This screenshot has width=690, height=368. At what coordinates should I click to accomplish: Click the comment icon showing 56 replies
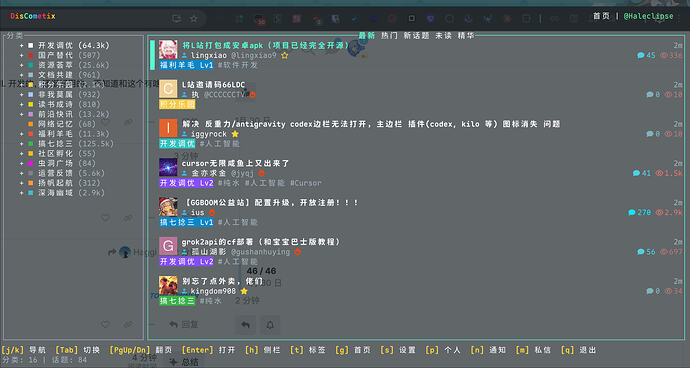(641, 252)
